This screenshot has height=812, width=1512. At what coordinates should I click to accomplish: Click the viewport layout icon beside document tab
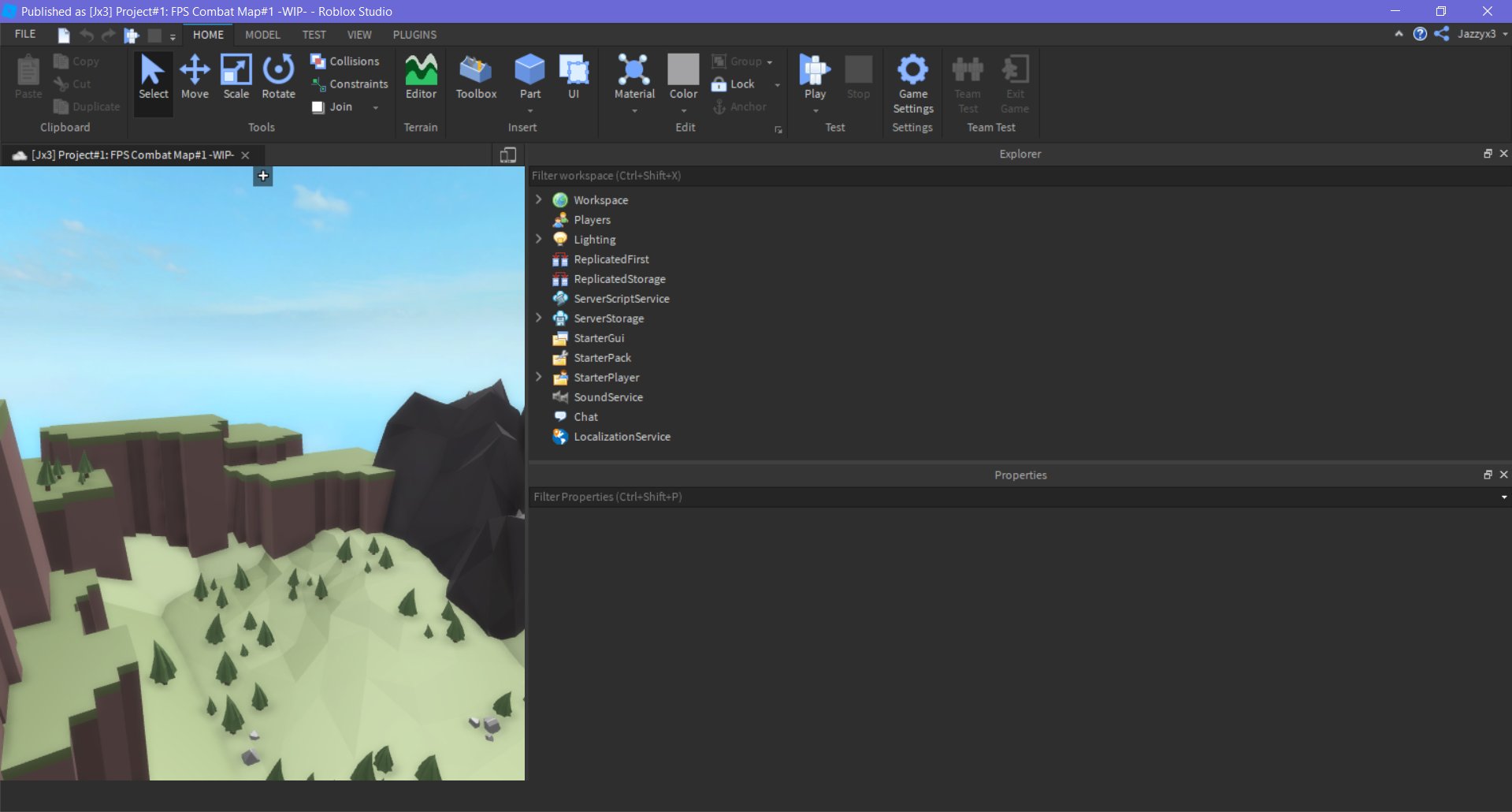[508, 155]
